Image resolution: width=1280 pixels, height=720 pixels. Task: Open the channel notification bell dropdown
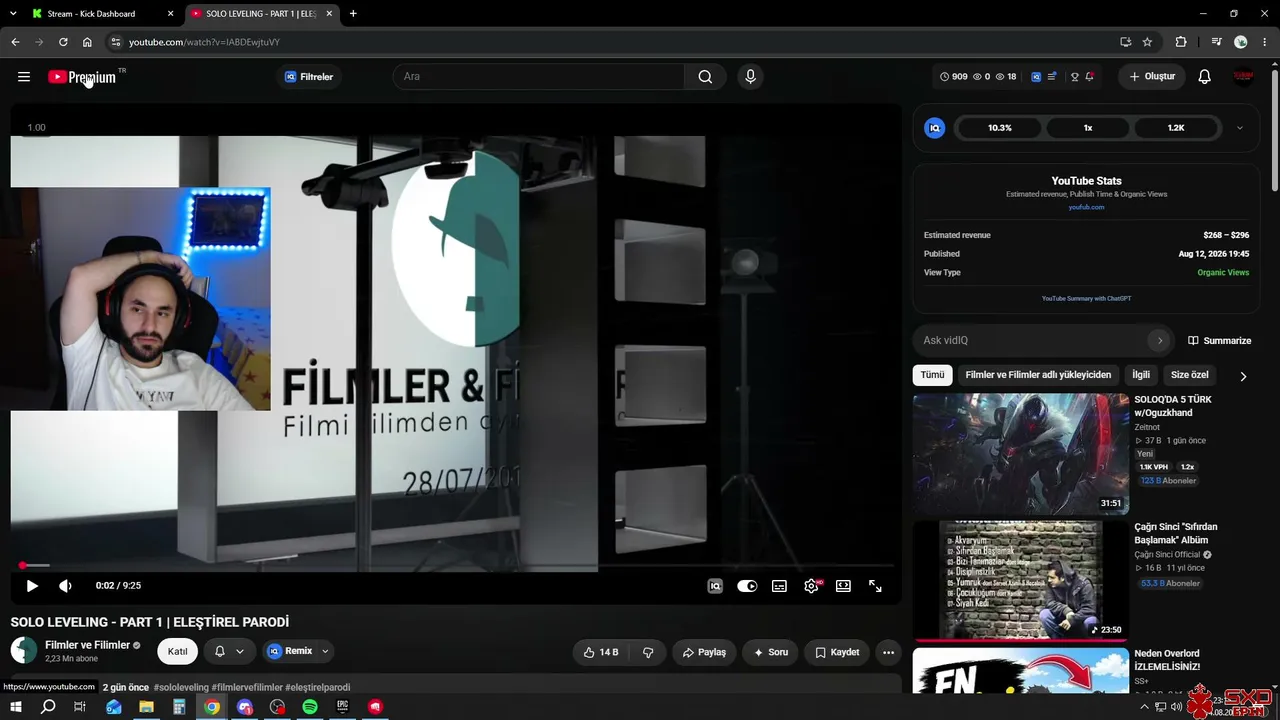pyautogui.click(x=229, y=652)
